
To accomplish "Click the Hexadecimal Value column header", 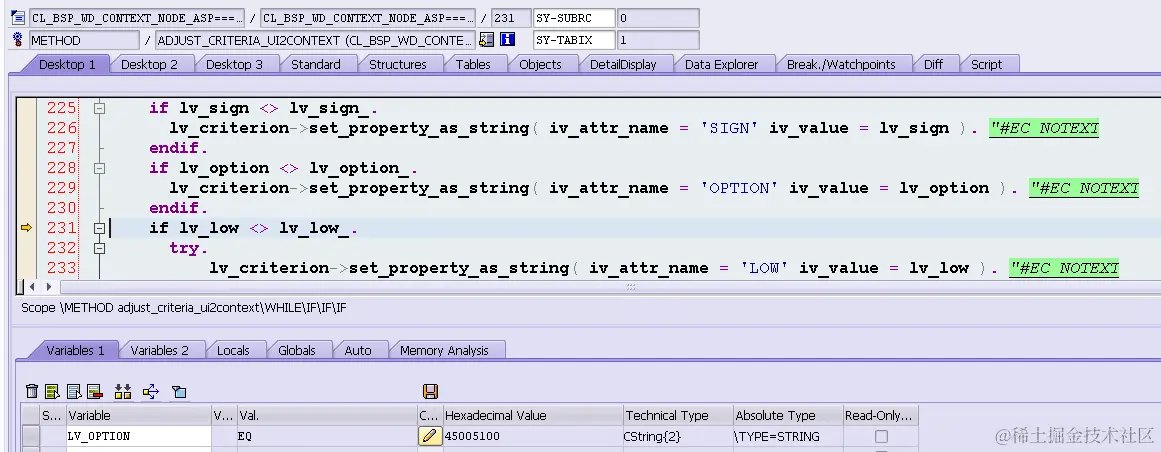I will point(532,416).
